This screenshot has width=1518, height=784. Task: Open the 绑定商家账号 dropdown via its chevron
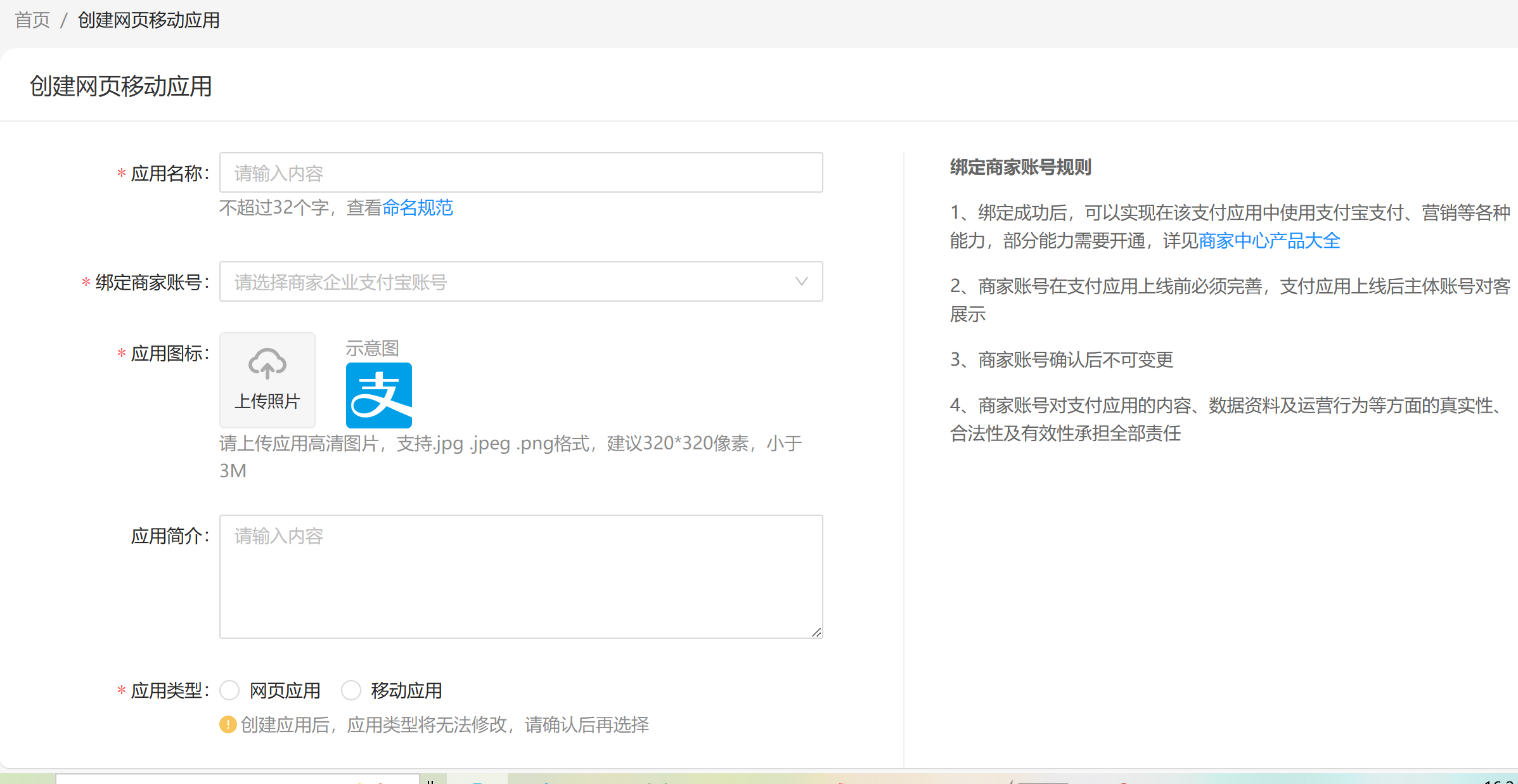(801, 281)
